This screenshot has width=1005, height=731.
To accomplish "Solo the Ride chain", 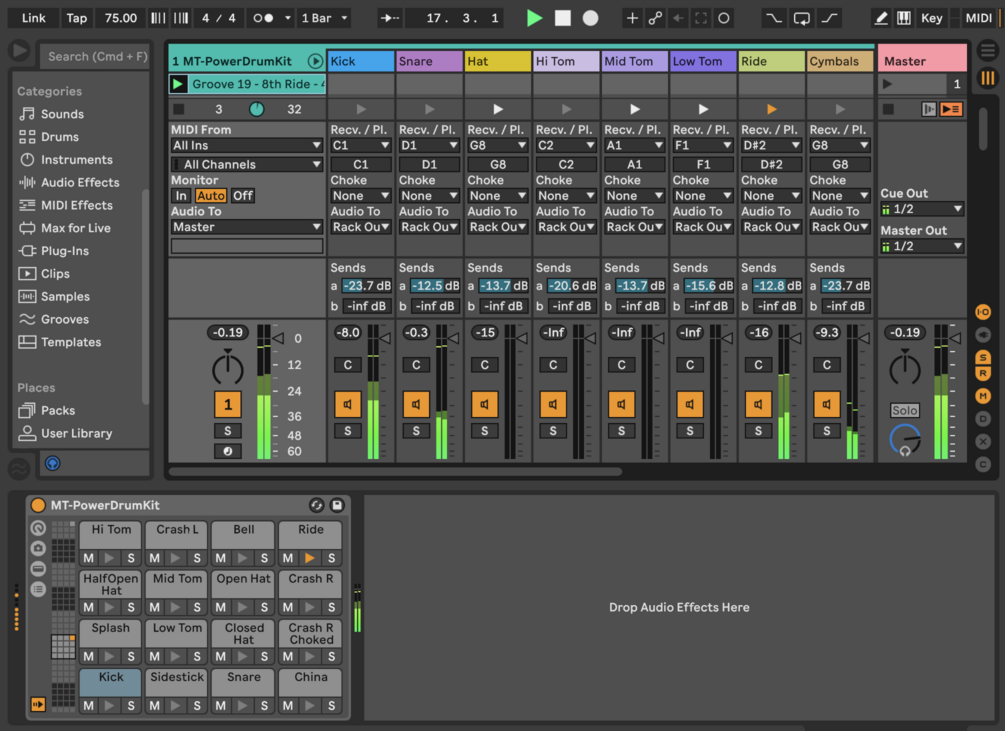I will click(758, 431).
